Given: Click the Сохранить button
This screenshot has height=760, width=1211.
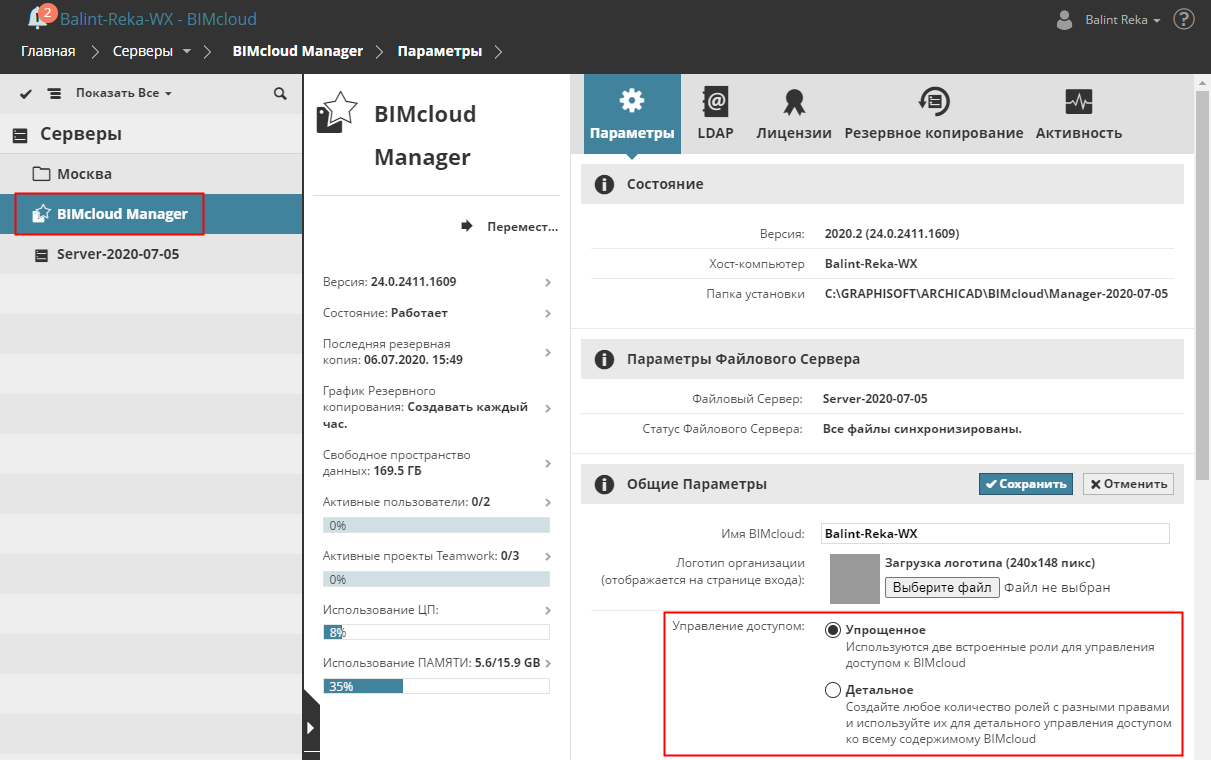Looking at the screenshot, I should click(x=1025, y=484).
